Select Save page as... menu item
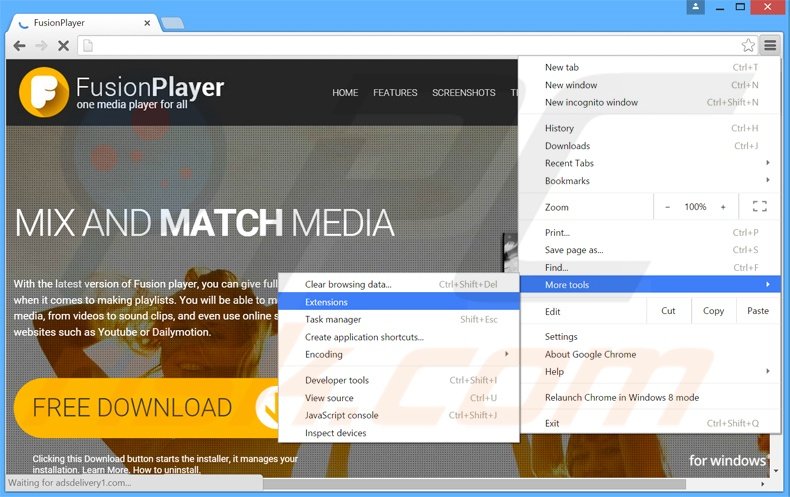This screenshot has width=790, height=497. click(649, 250)
